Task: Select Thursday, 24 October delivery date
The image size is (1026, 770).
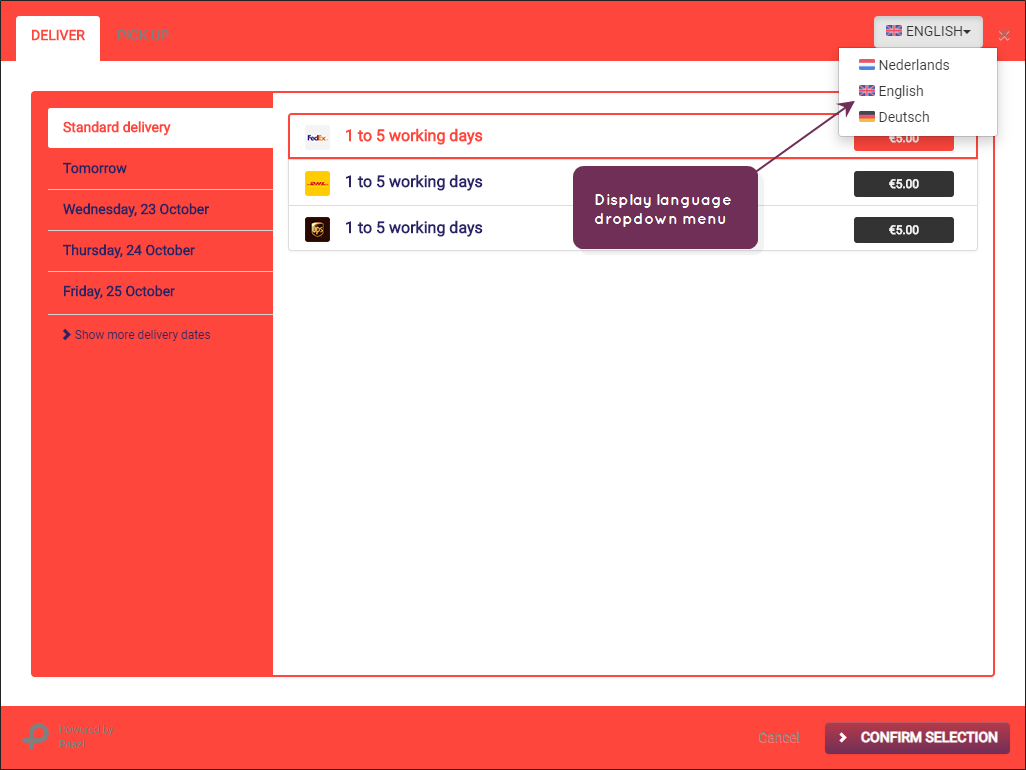Action: (160, 251)
